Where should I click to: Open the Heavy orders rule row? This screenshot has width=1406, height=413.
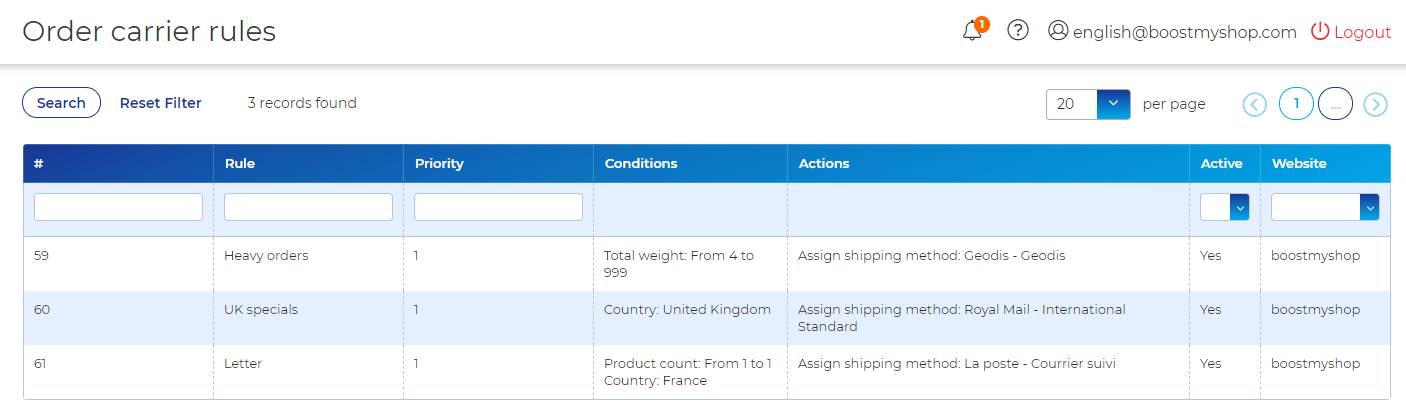[x=266, y=256]
